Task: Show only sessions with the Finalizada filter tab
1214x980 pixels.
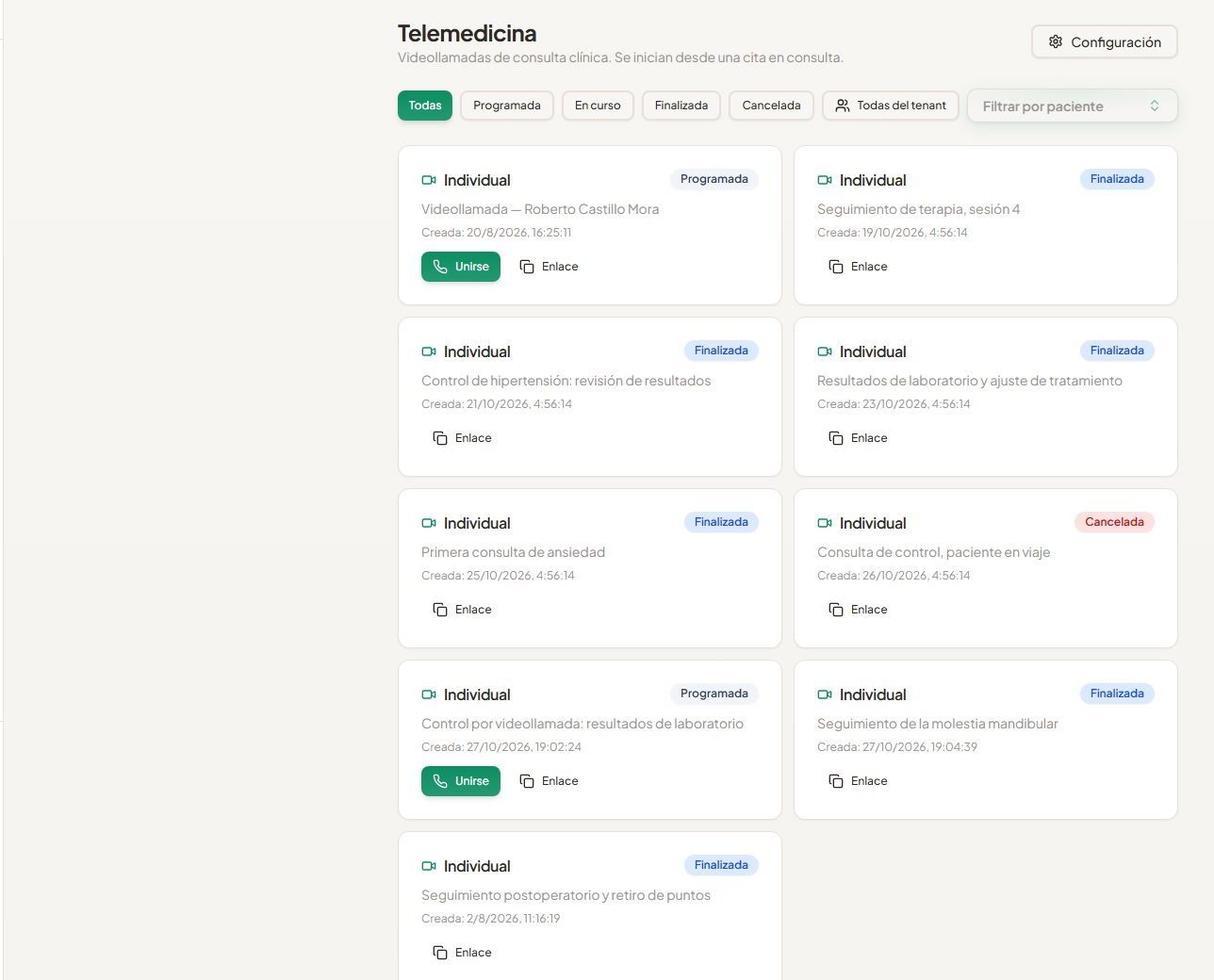Action: [681, 106]
